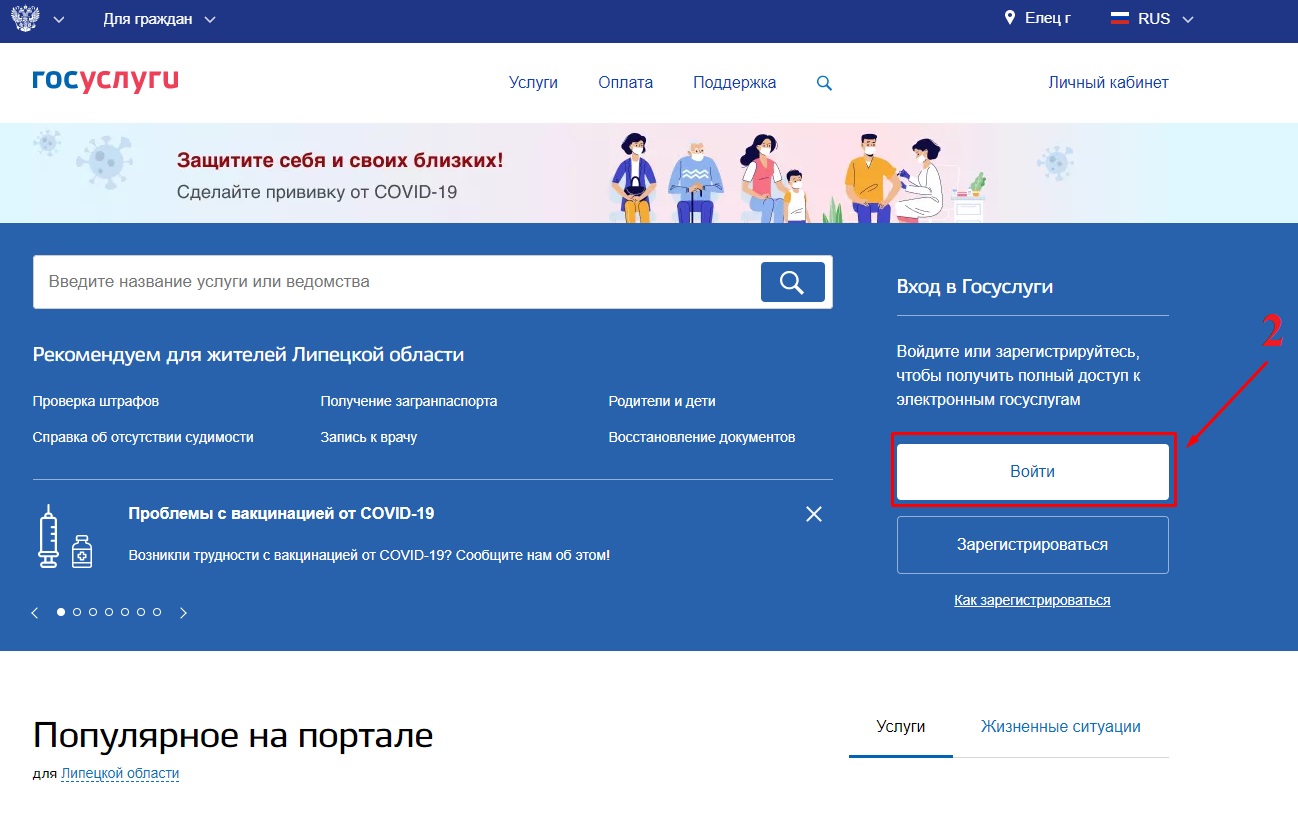Click the Вход в Госуслуги heading
The image size is (1298, 824).
coord(975,287)
